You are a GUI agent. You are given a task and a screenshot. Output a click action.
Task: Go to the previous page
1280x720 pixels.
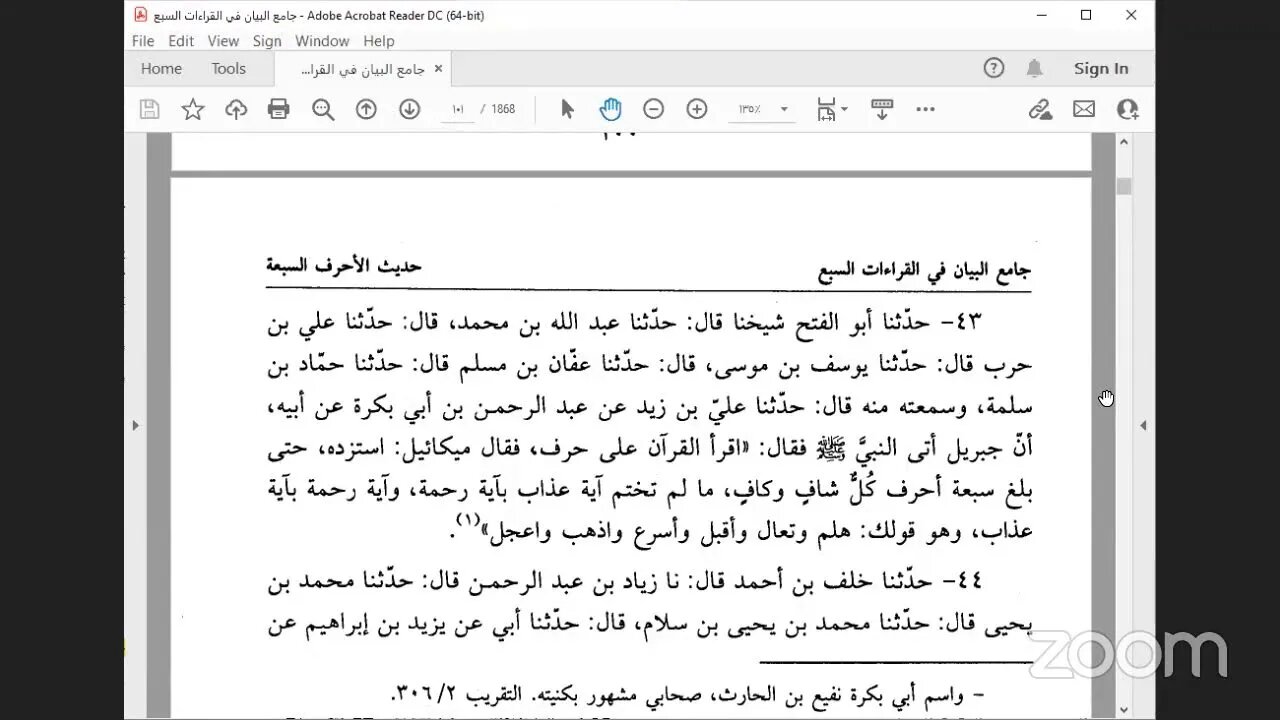coord(366,109)
